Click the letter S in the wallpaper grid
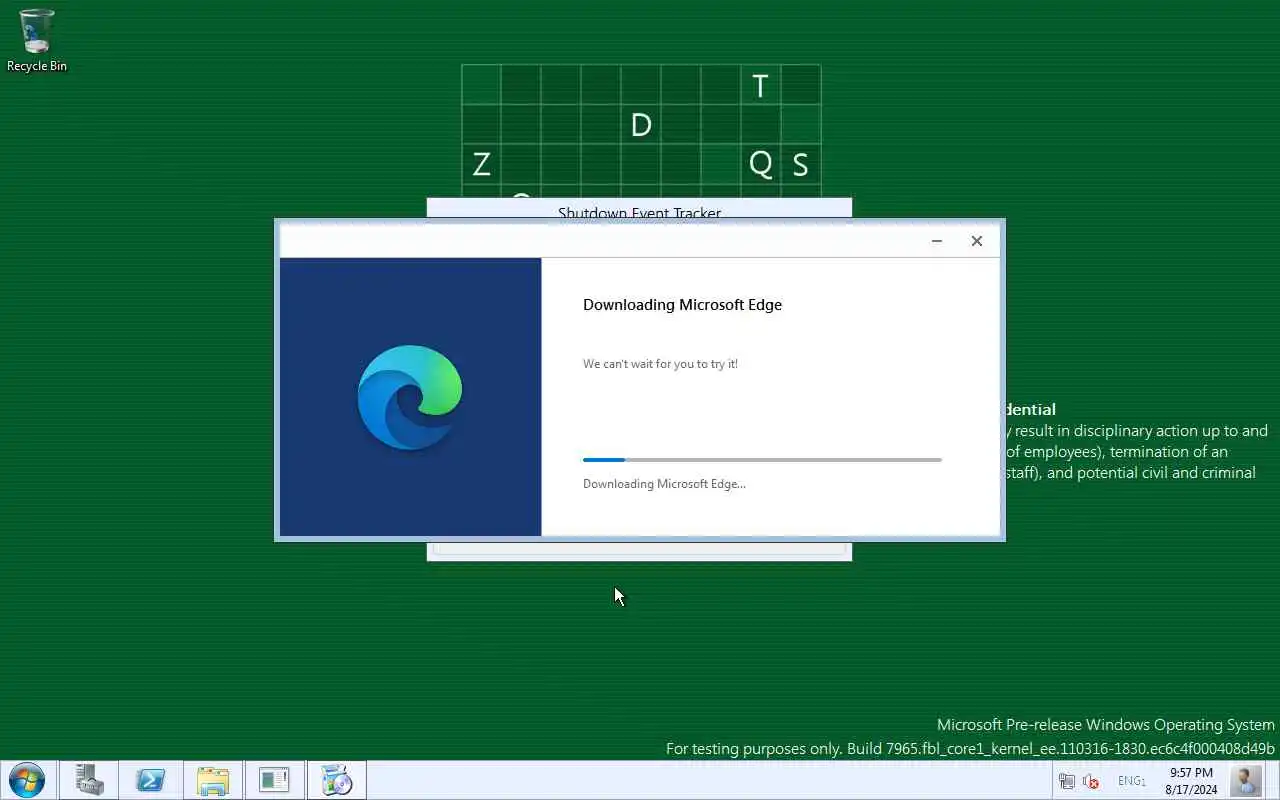The height and width of the screenshot is (800, 1280). pos(800,164)
